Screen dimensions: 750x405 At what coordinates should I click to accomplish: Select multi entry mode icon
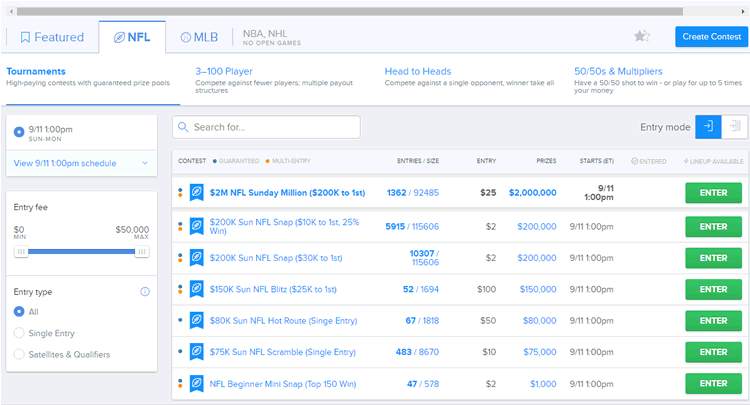(x=734, y=127)
